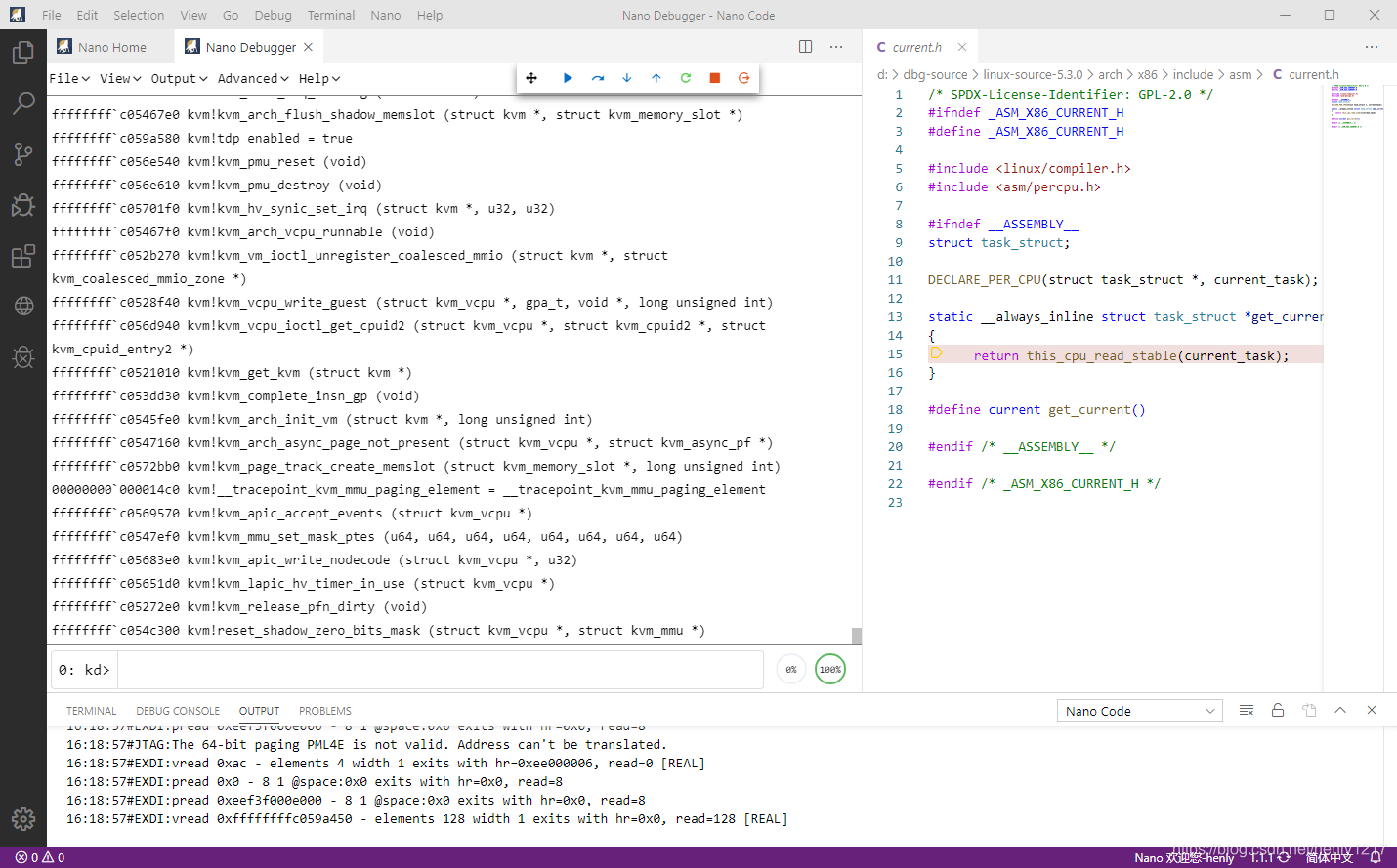Step over with the curved arrow
Screen dimensions: 1397x868
click(x=598, y=78)
